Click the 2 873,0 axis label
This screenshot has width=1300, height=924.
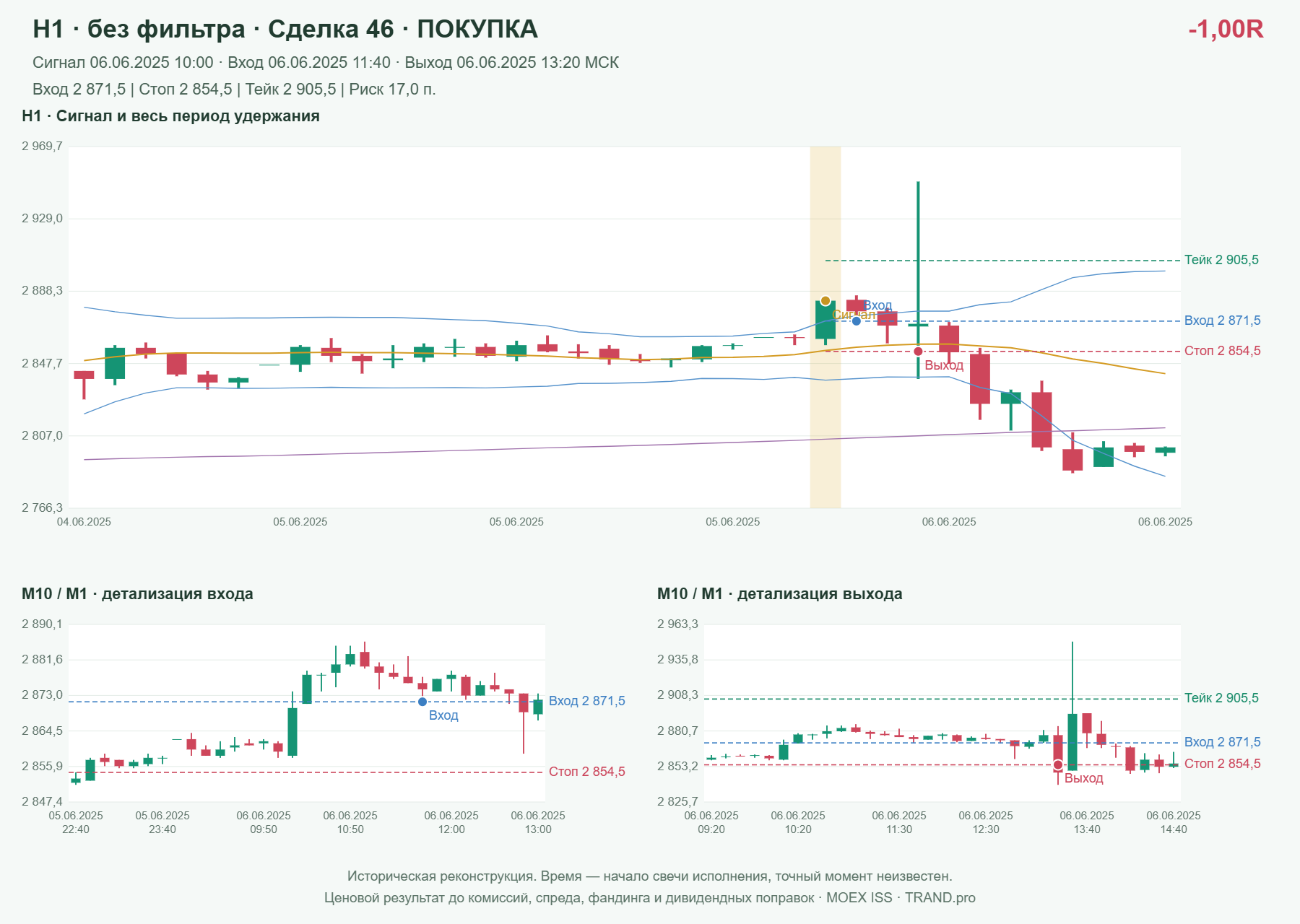42,695
